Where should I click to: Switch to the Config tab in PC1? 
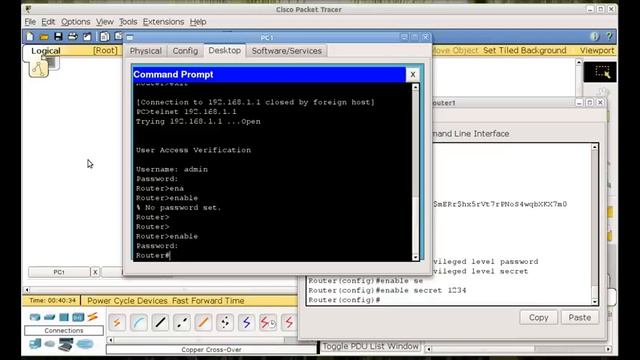[185, 51]
